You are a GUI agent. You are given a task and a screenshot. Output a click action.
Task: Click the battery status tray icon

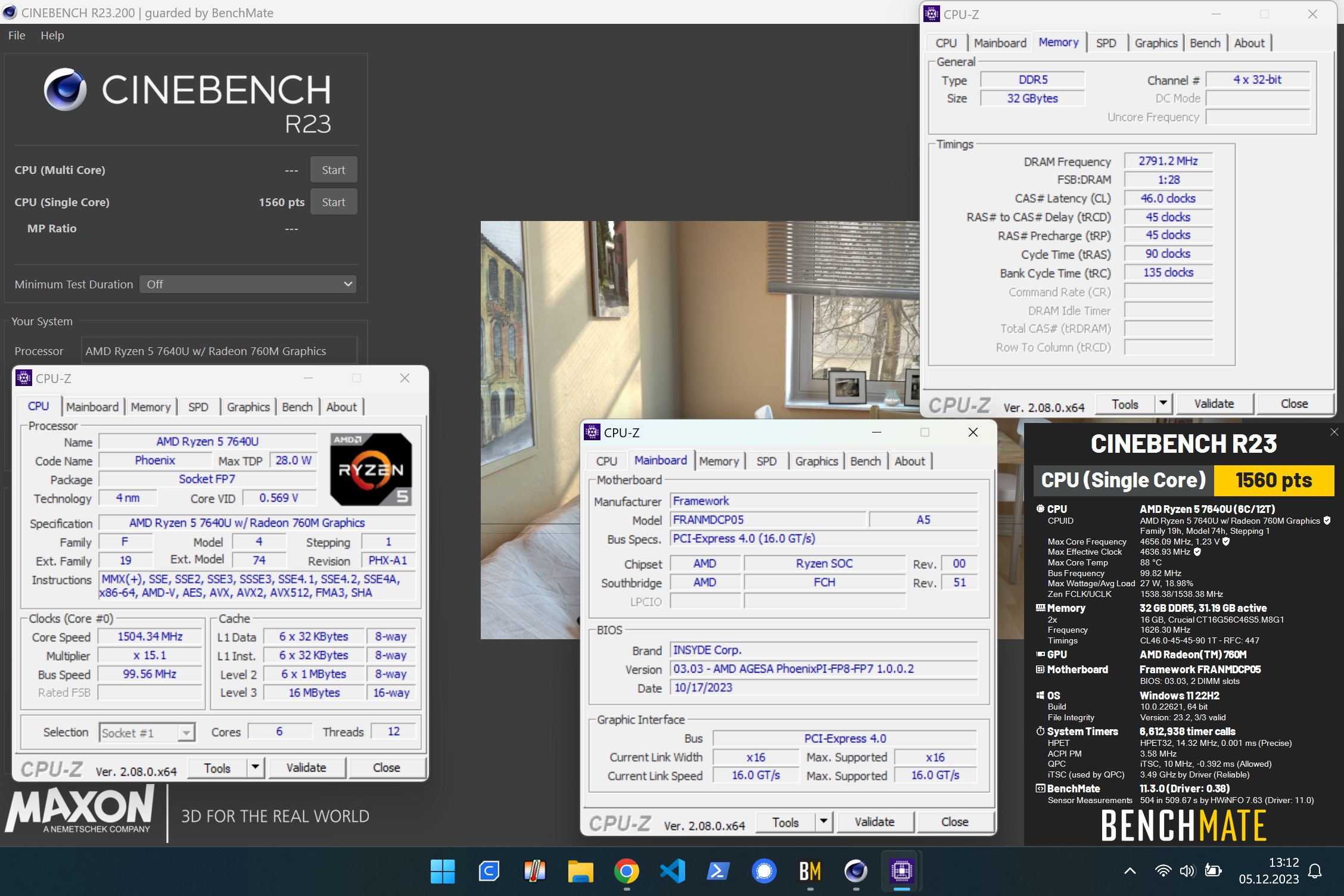pos(1213,871)
